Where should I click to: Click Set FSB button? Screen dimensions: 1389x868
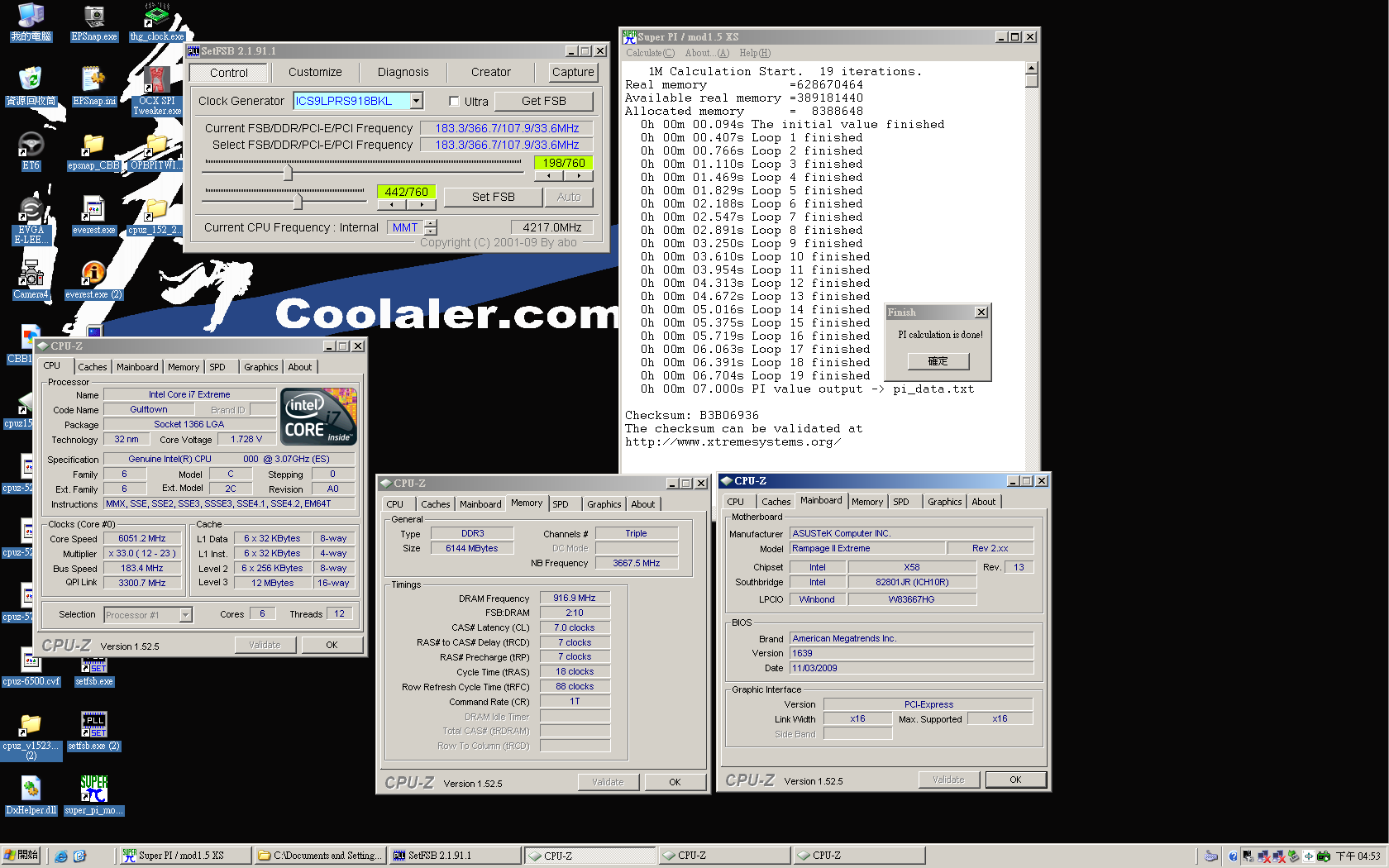click(x=494, y=197)
